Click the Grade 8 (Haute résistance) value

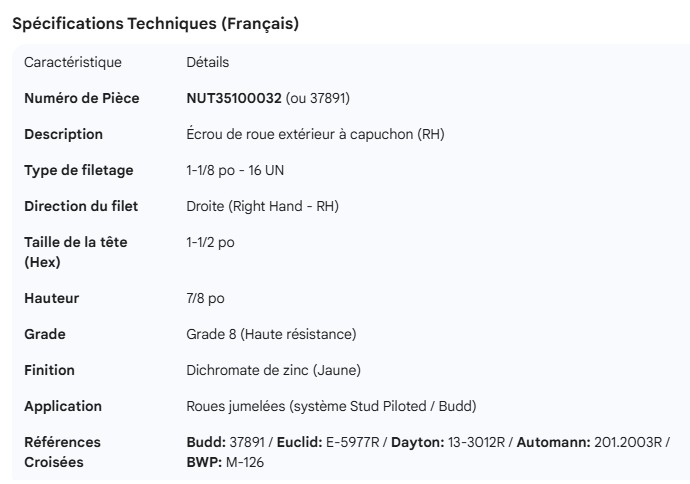click(x=271, y=334)
